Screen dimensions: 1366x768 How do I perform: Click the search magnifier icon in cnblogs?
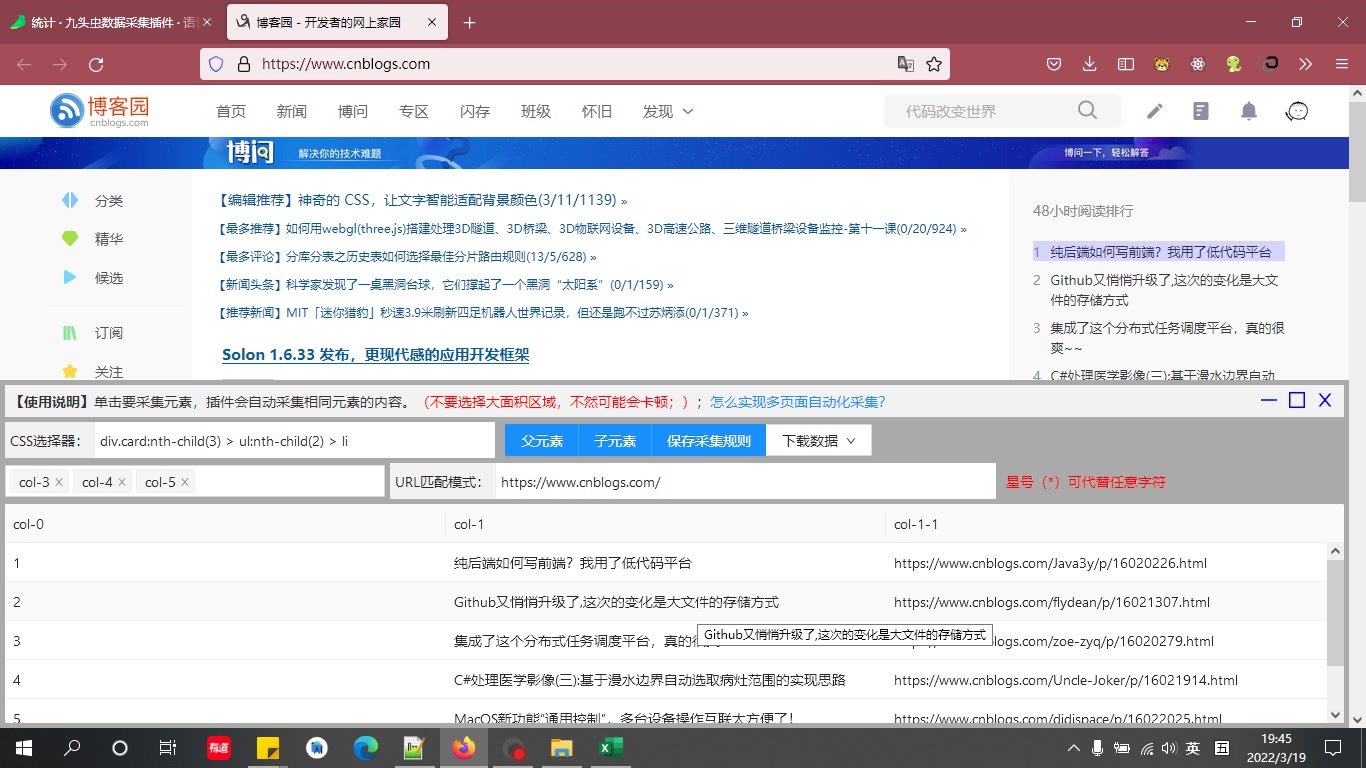[x=1087, y=110]
